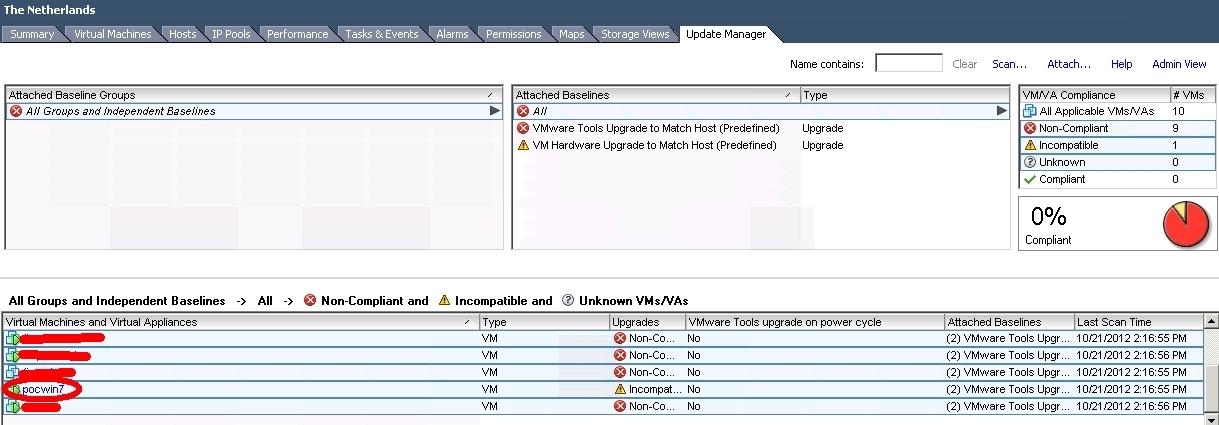1219x425 pixels.
Task: Filter by the Incompatible compliance row
Action: [1118, 145]
